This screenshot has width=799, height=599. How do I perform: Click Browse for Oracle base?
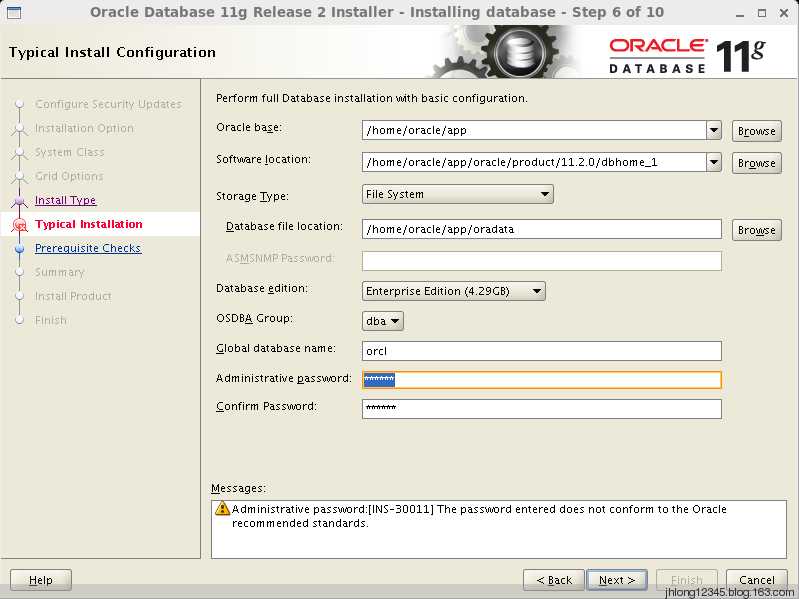pos(757,131)
